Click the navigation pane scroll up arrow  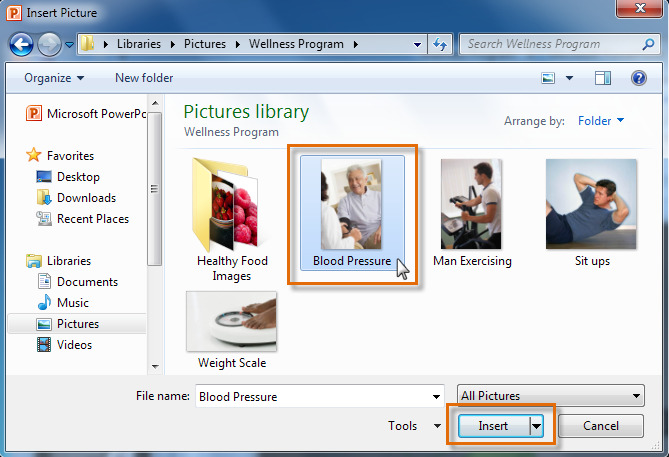[155, 103]
